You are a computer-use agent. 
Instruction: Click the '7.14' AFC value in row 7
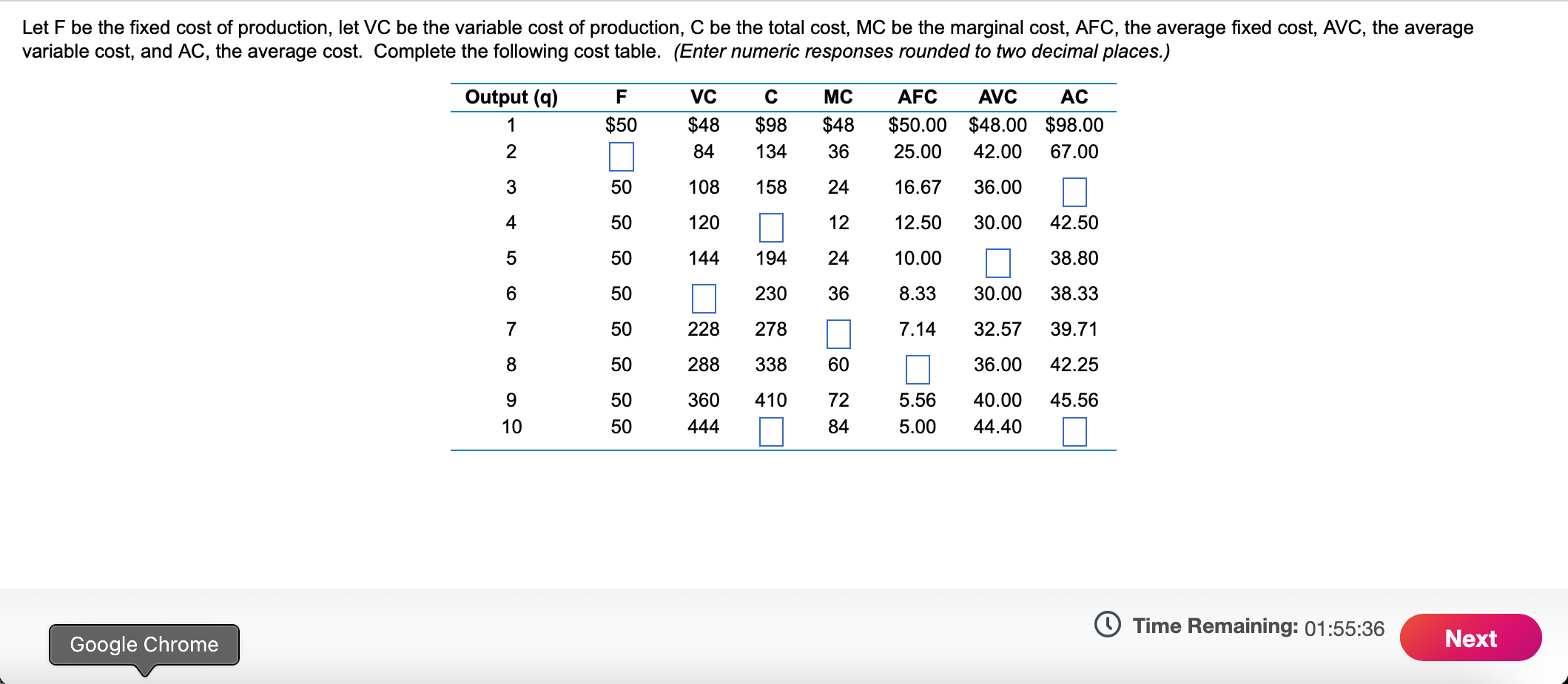click(x=918, y=329)
